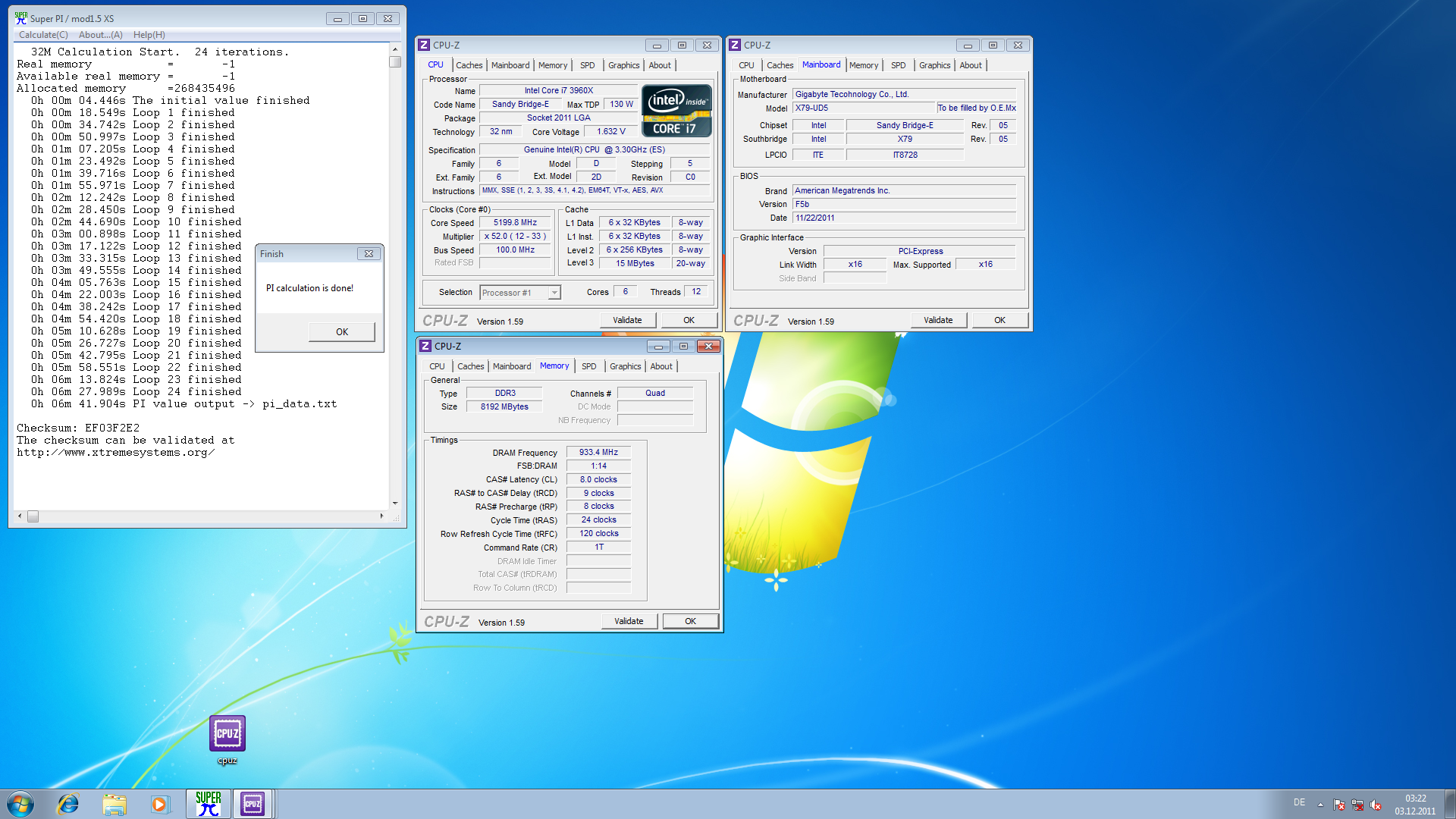Click the Core Voltage 1.632 V value
Image resolution: width=1456 pixels, height=819 pixels.
(x=610, y=132)
